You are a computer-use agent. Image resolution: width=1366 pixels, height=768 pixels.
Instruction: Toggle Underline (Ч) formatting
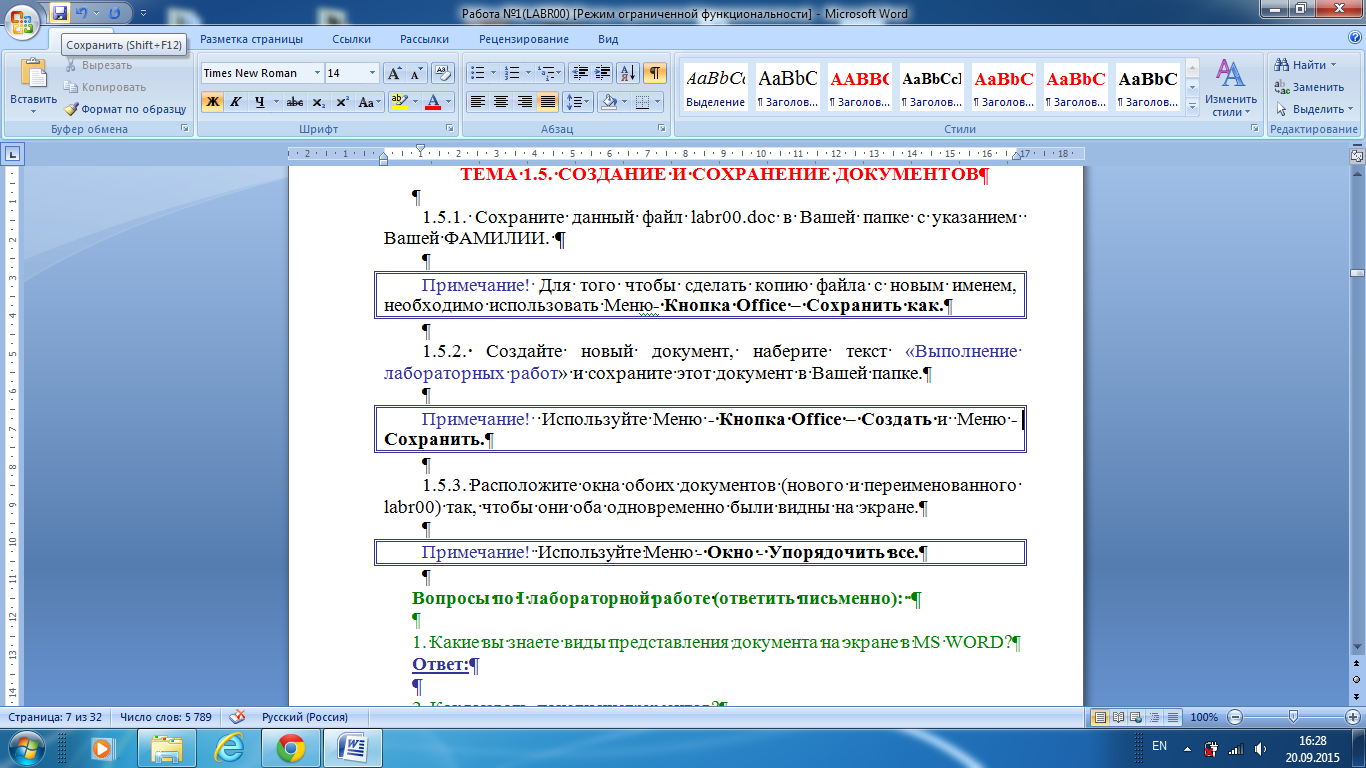point(260,102)
